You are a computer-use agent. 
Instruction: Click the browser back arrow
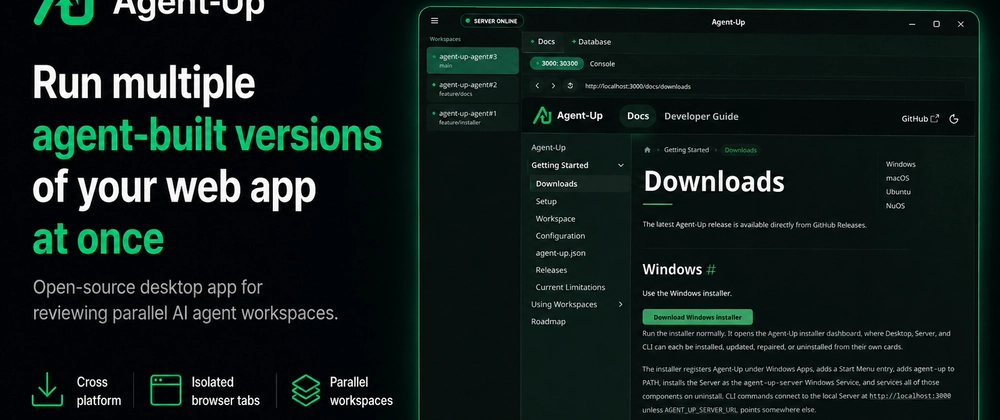coord(537,86)
